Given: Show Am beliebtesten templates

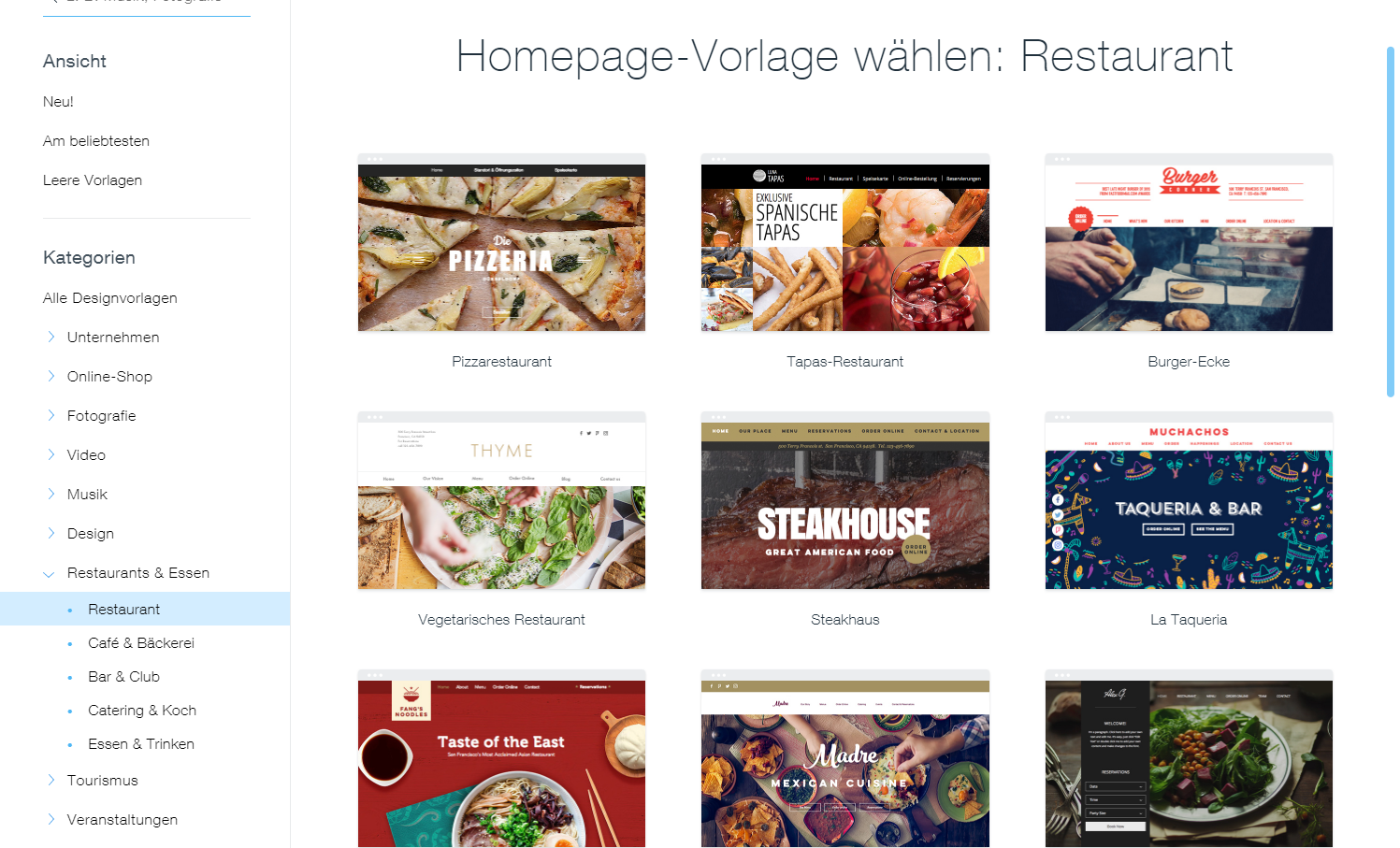Looking at the screenshot, I should click(x=96, y=141).
